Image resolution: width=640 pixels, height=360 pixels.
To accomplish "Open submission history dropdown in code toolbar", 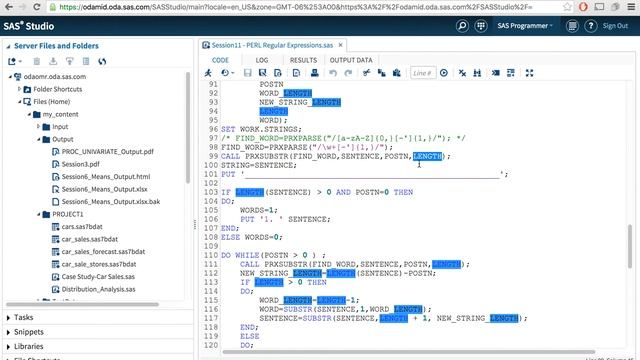I will click(x=227, y=73).
